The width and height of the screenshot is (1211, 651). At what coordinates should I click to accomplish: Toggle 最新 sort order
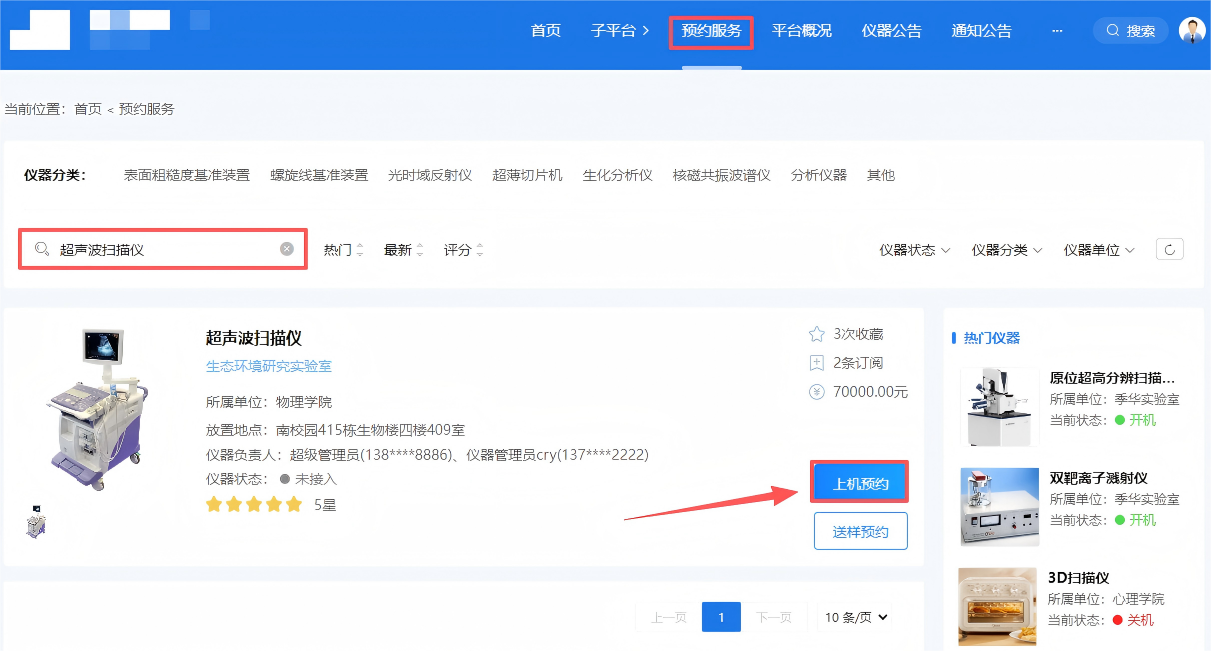404,250
